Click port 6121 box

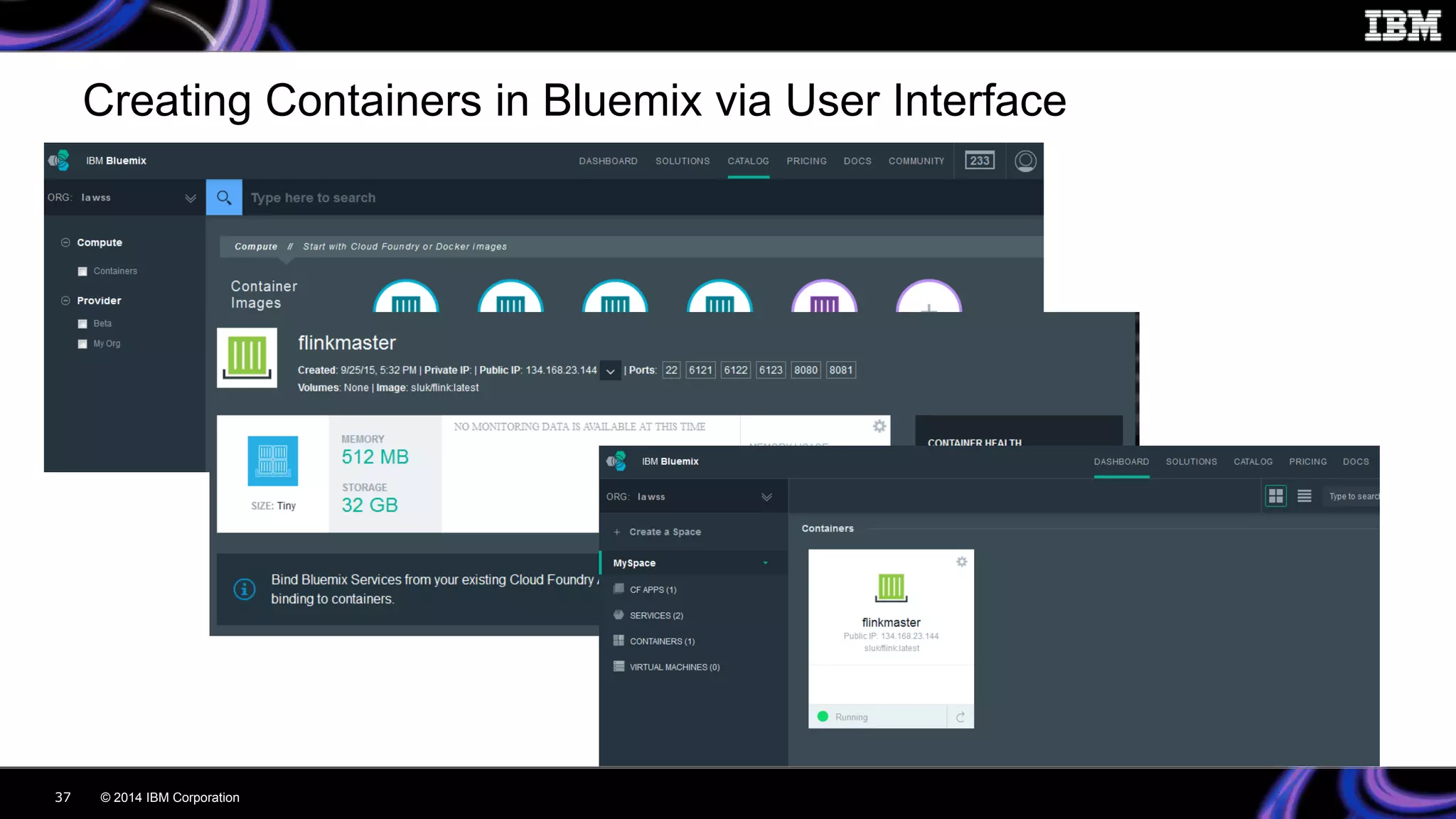click(700, 370)
